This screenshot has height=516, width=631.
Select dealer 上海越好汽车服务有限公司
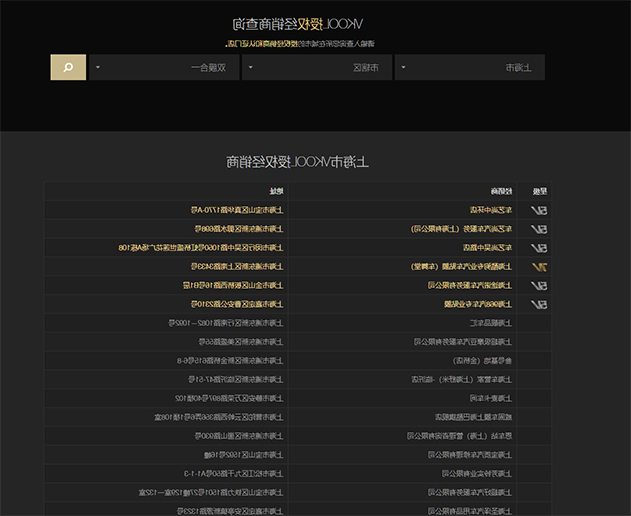[470, 493]
